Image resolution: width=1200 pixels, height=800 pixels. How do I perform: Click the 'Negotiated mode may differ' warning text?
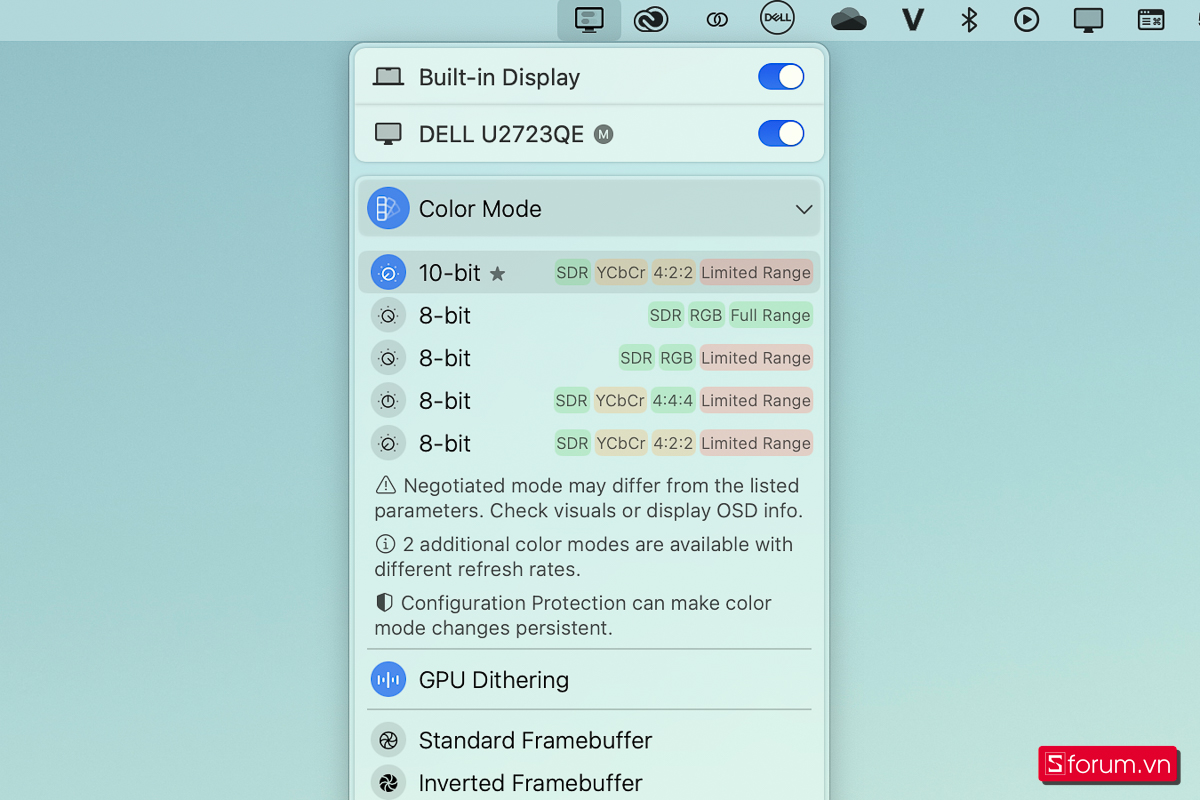tap(588, 498)
